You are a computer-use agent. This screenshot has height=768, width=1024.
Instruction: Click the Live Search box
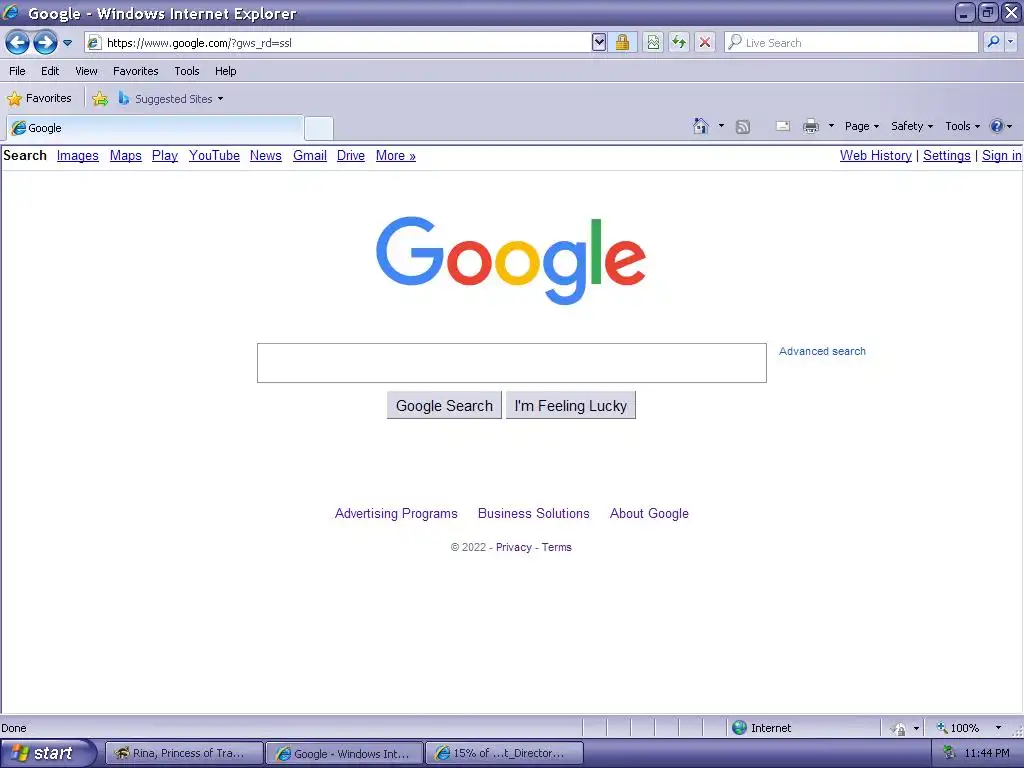[852, 43]
